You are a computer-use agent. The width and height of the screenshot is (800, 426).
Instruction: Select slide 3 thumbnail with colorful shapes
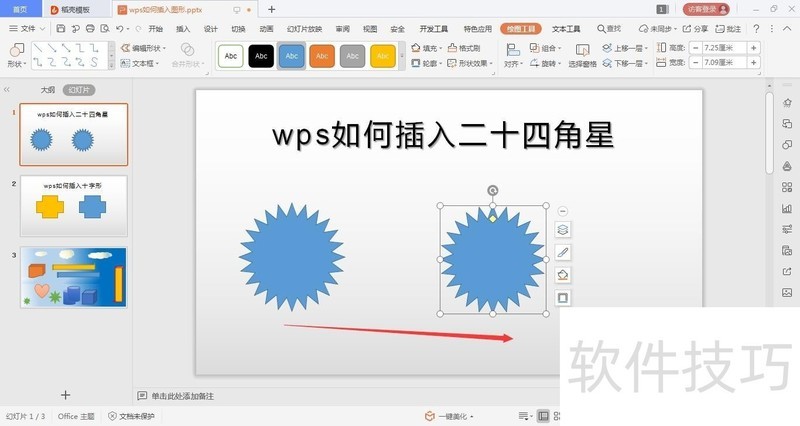click(73, 278)
